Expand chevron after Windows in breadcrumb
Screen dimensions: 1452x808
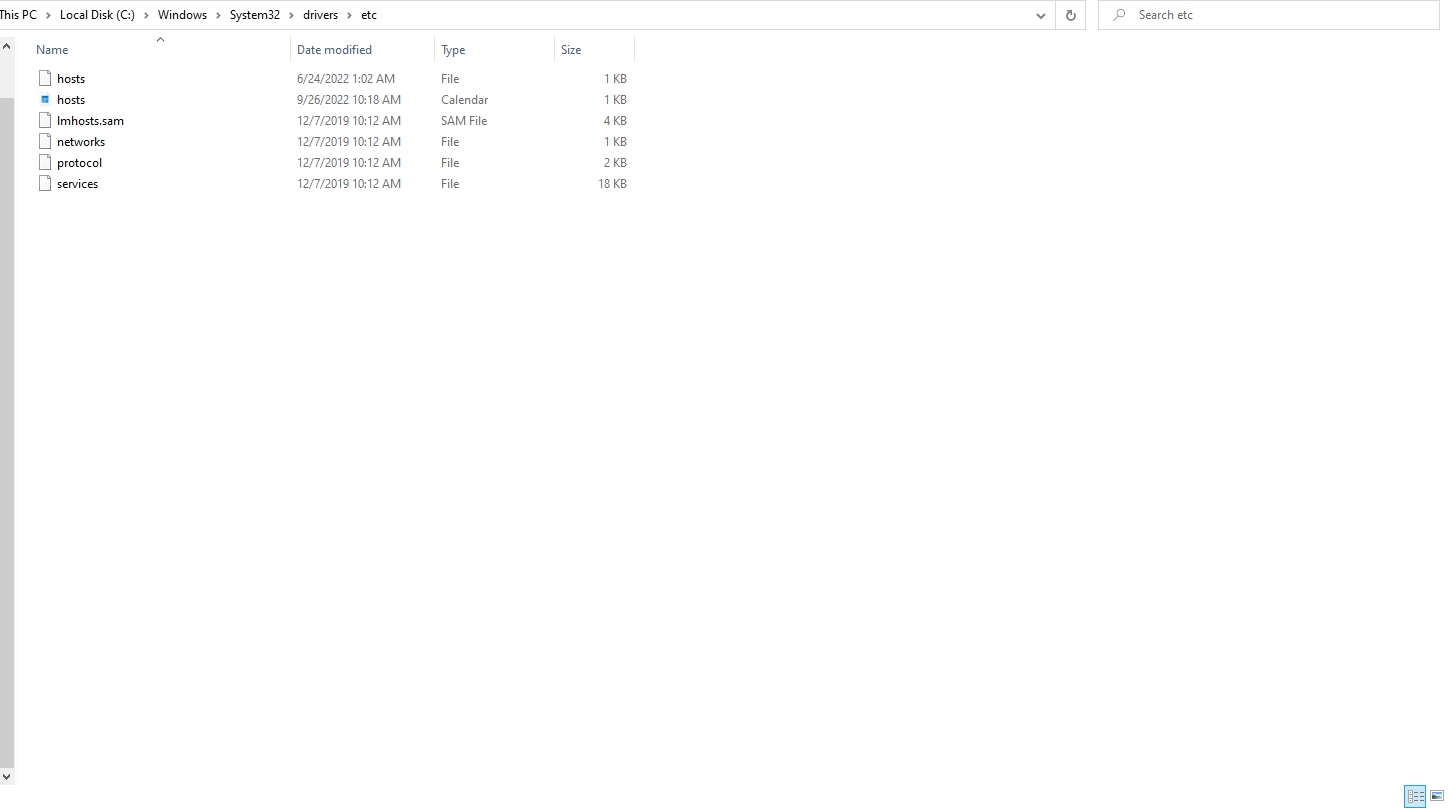click(x=218, y=15)
